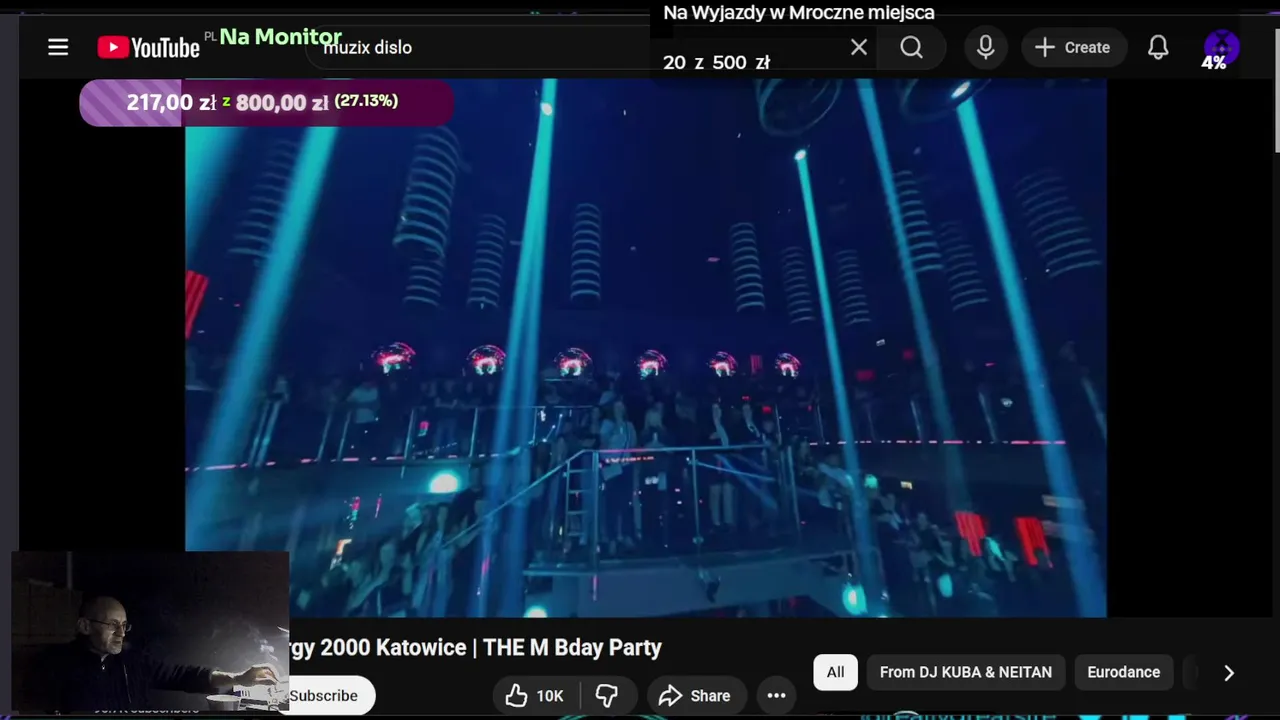Open the account avatar menu
Screen dimensions: 1280x720
1221,47
